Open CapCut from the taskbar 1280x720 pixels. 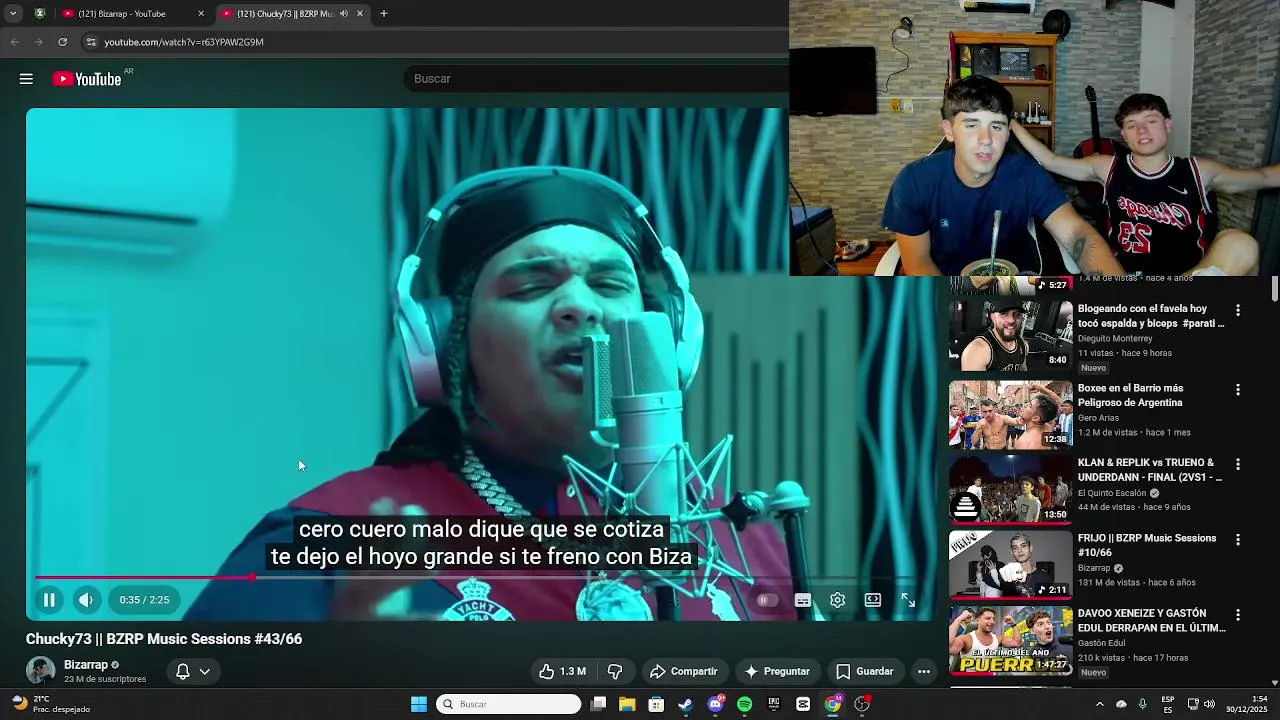pyautogui.click(x=803, y=704)
